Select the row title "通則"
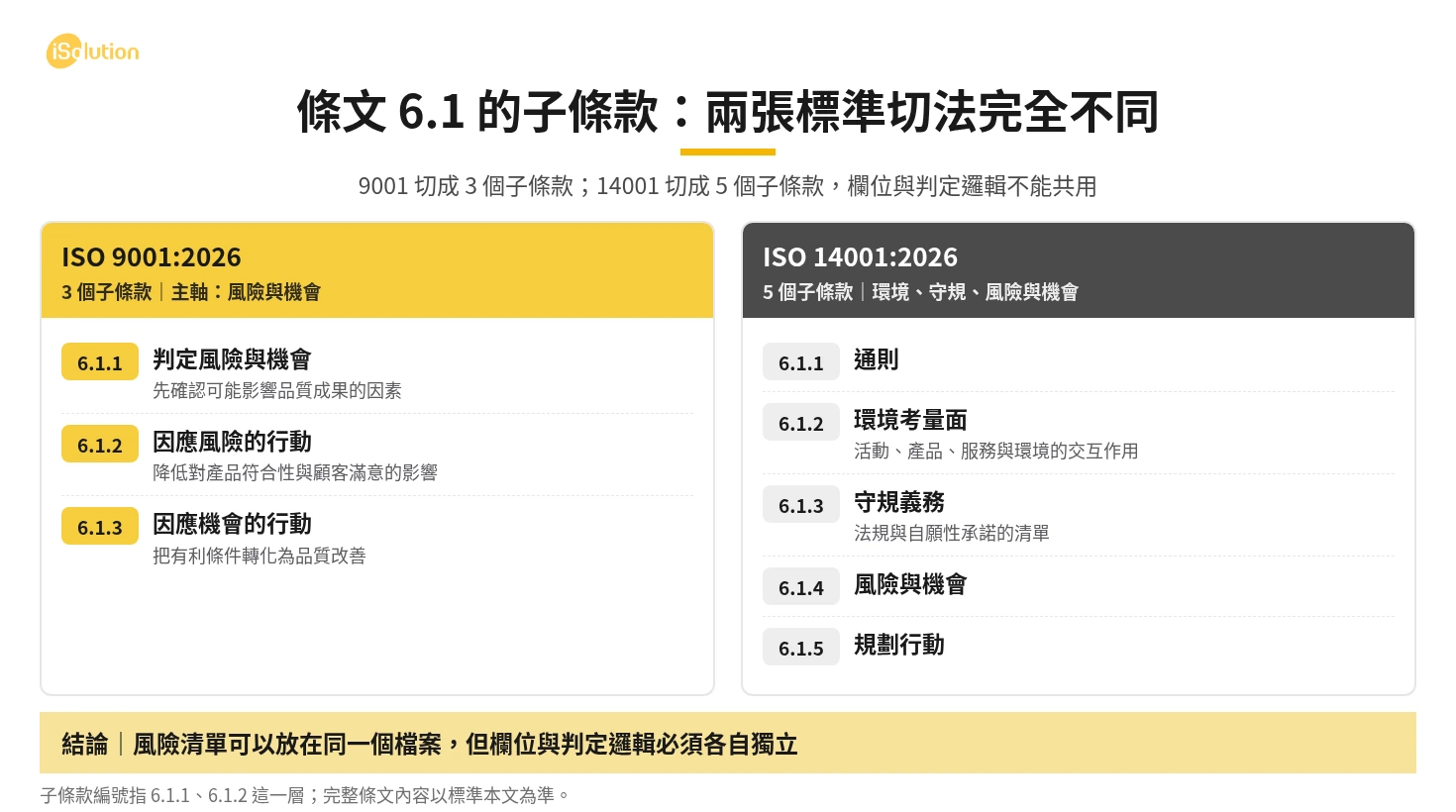Image resolution: width=1456 pixels, height=812 pixels. pyautogui.click(x=877, y=359)
